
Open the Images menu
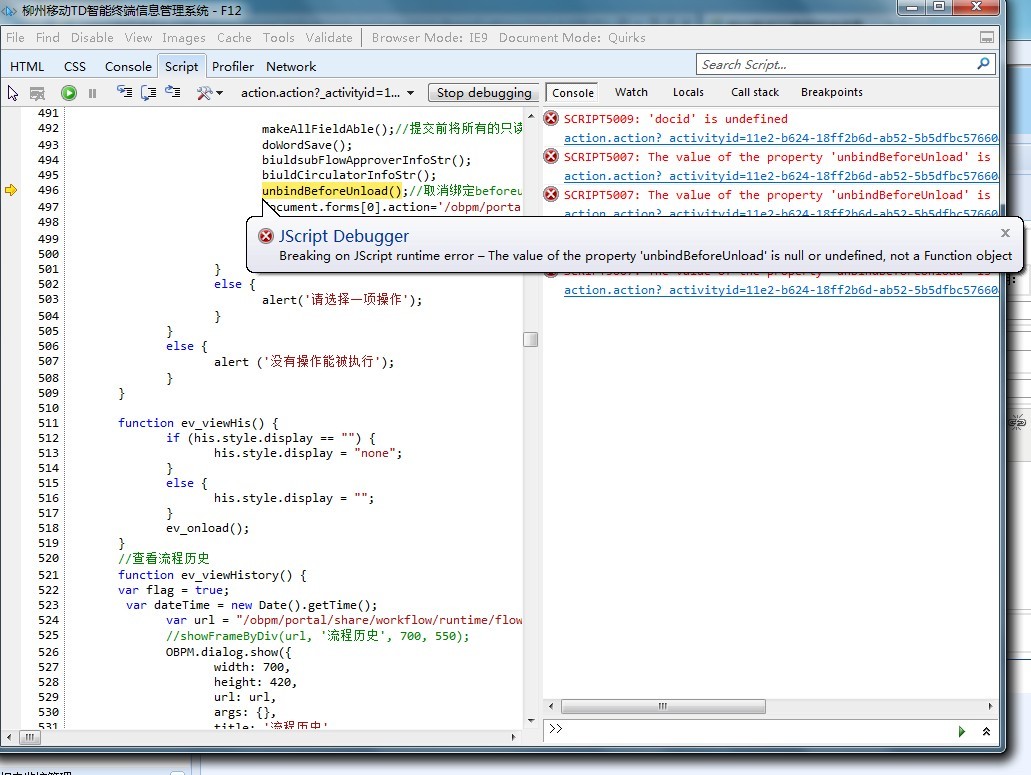click(x=183, y=37)
